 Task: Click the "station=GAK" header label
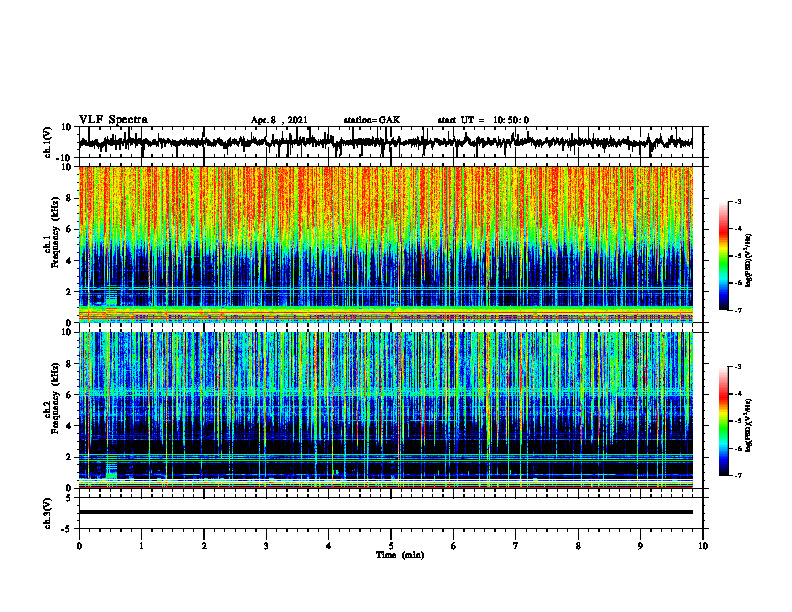[372, 120]
